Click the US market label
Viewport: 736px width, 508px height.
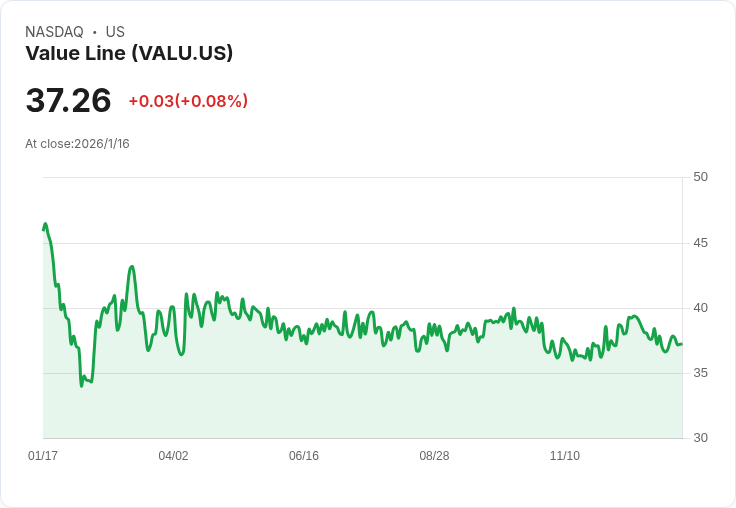click(115, 32)
